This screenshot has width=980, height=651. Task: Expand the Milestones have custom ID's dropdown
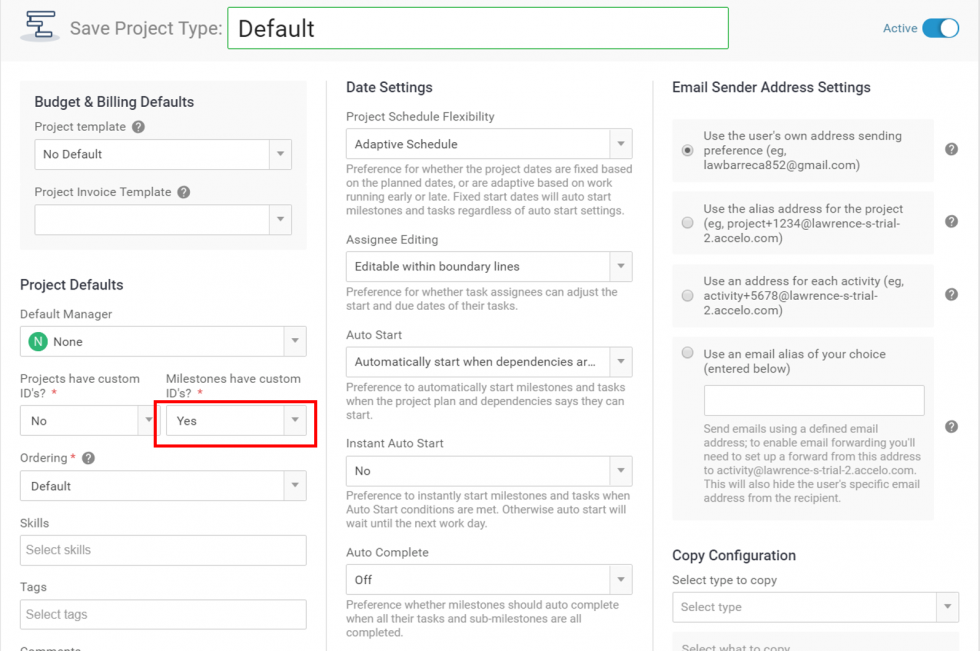(x=236, y=421)
